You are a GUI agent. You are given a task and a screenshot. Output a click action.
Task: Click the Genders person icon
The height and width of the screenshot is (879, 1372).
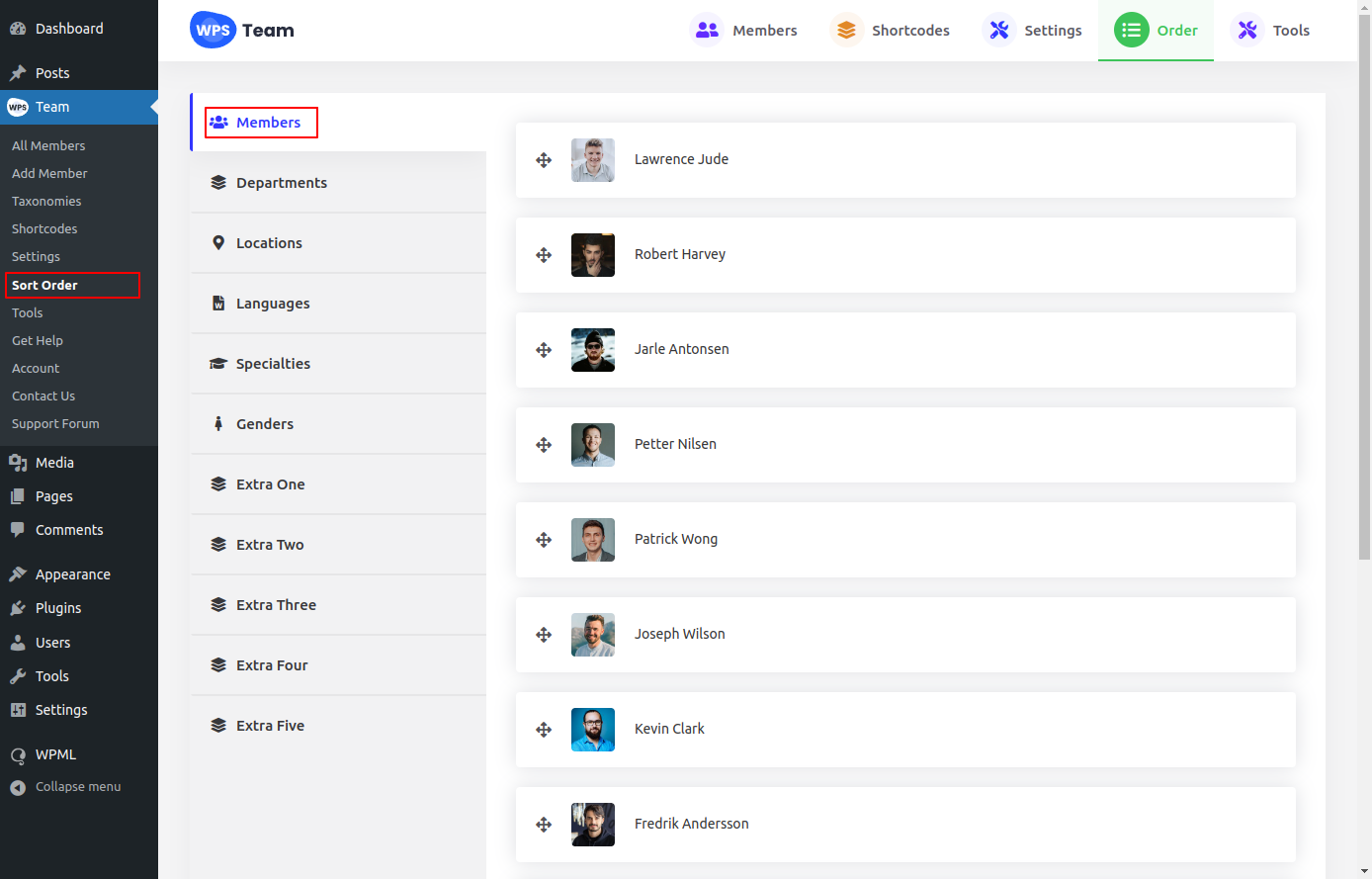[218, 424]
